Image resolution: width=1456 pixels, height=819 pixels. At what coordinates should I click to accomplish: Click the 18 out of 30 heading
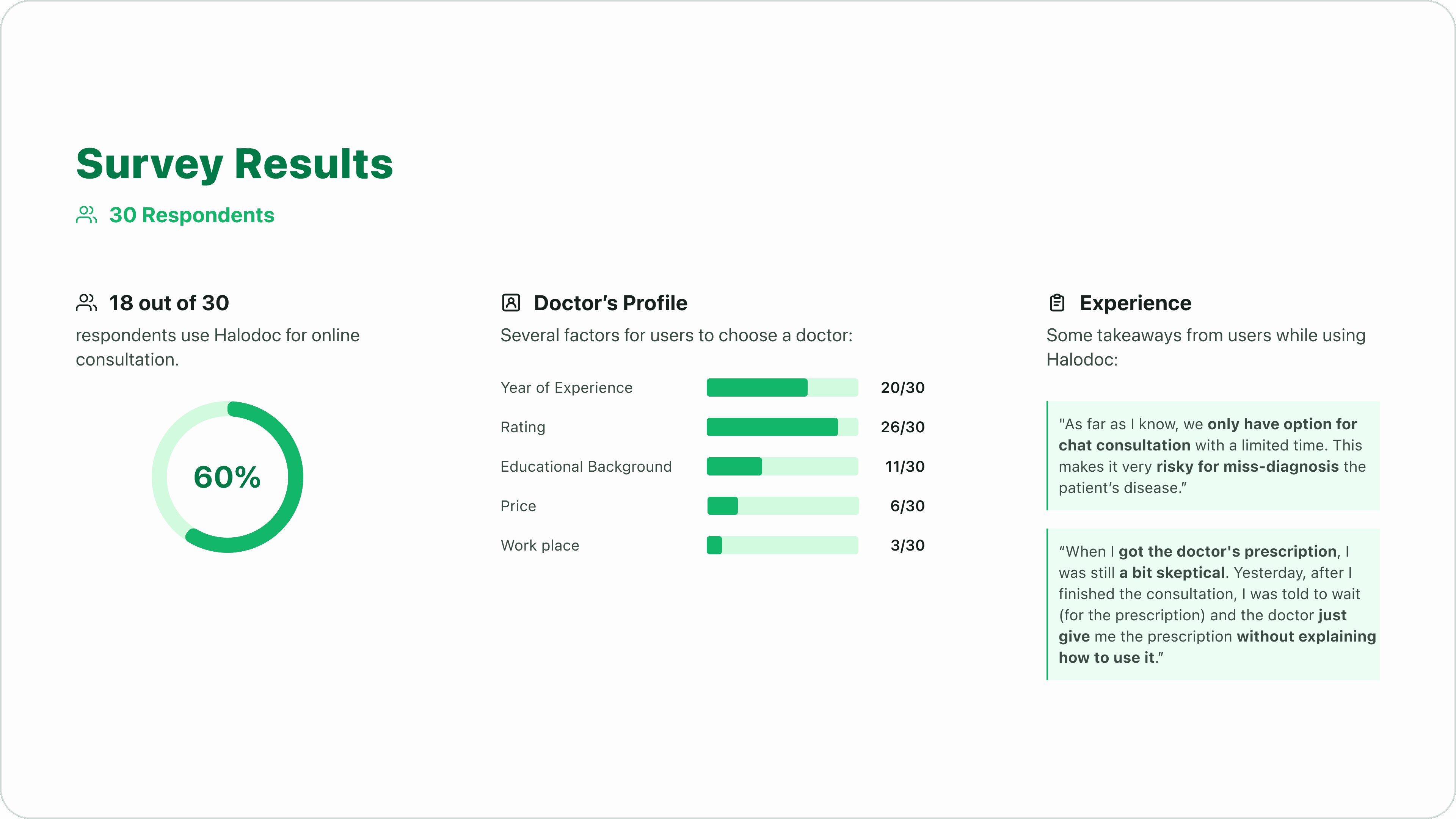click(169, 303)
